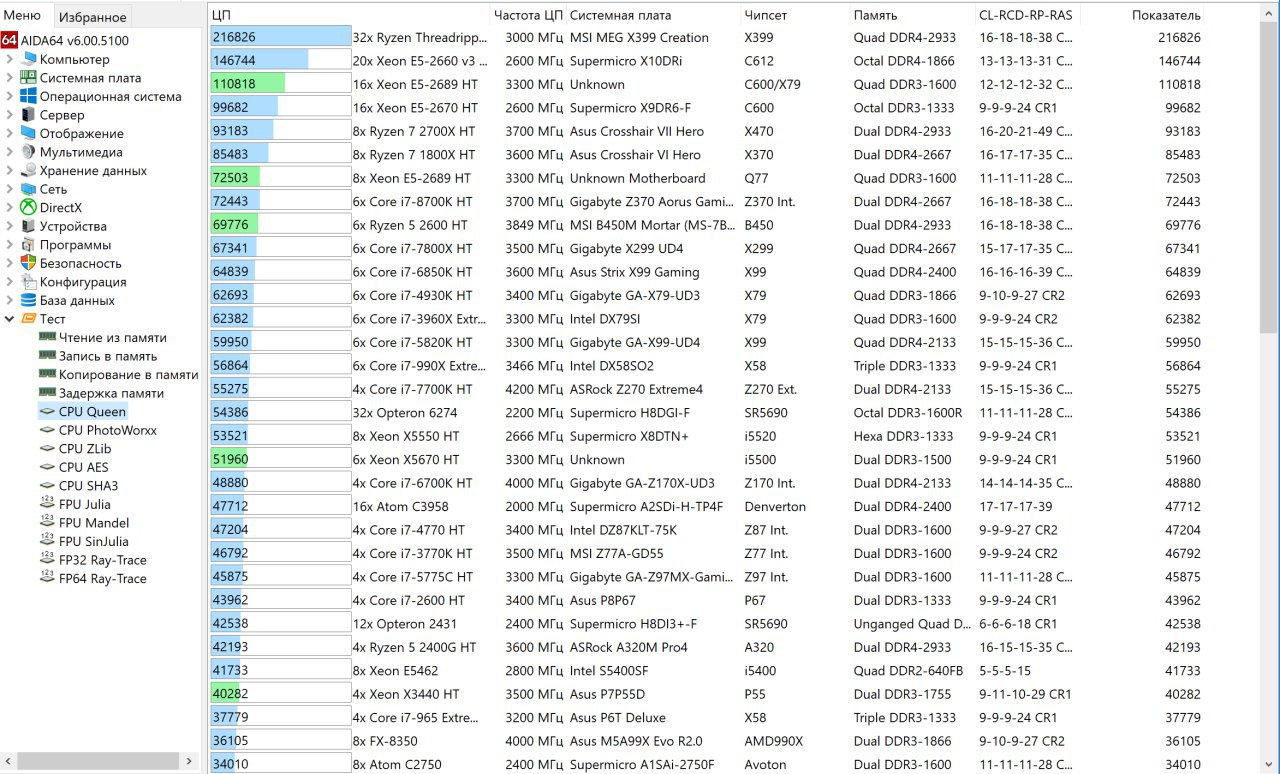Click the 16x Atom C3958 row

pyautogui.click(x=705, y=507)
